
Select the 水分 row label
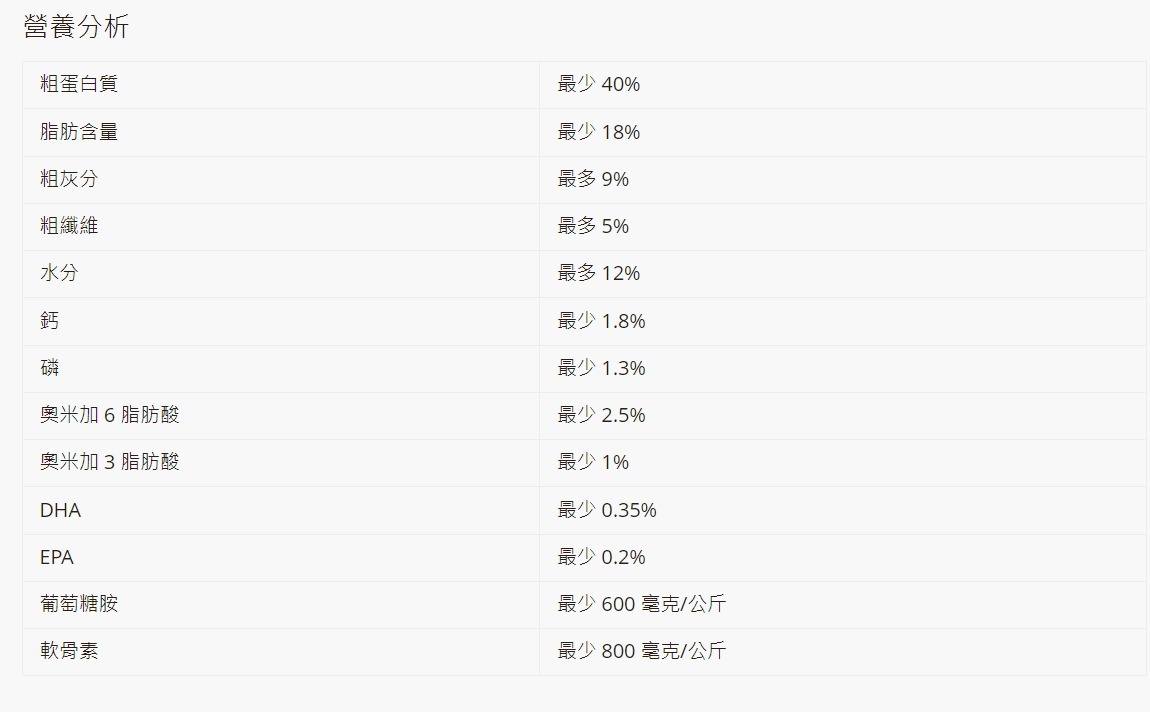coord(59,273)
